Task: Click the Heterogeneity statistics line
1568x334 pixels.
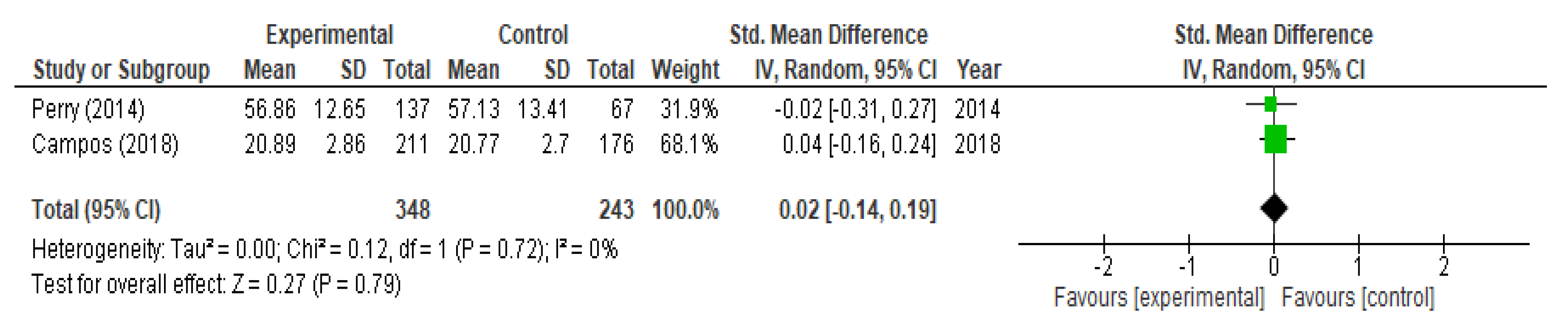Action: 325,250
